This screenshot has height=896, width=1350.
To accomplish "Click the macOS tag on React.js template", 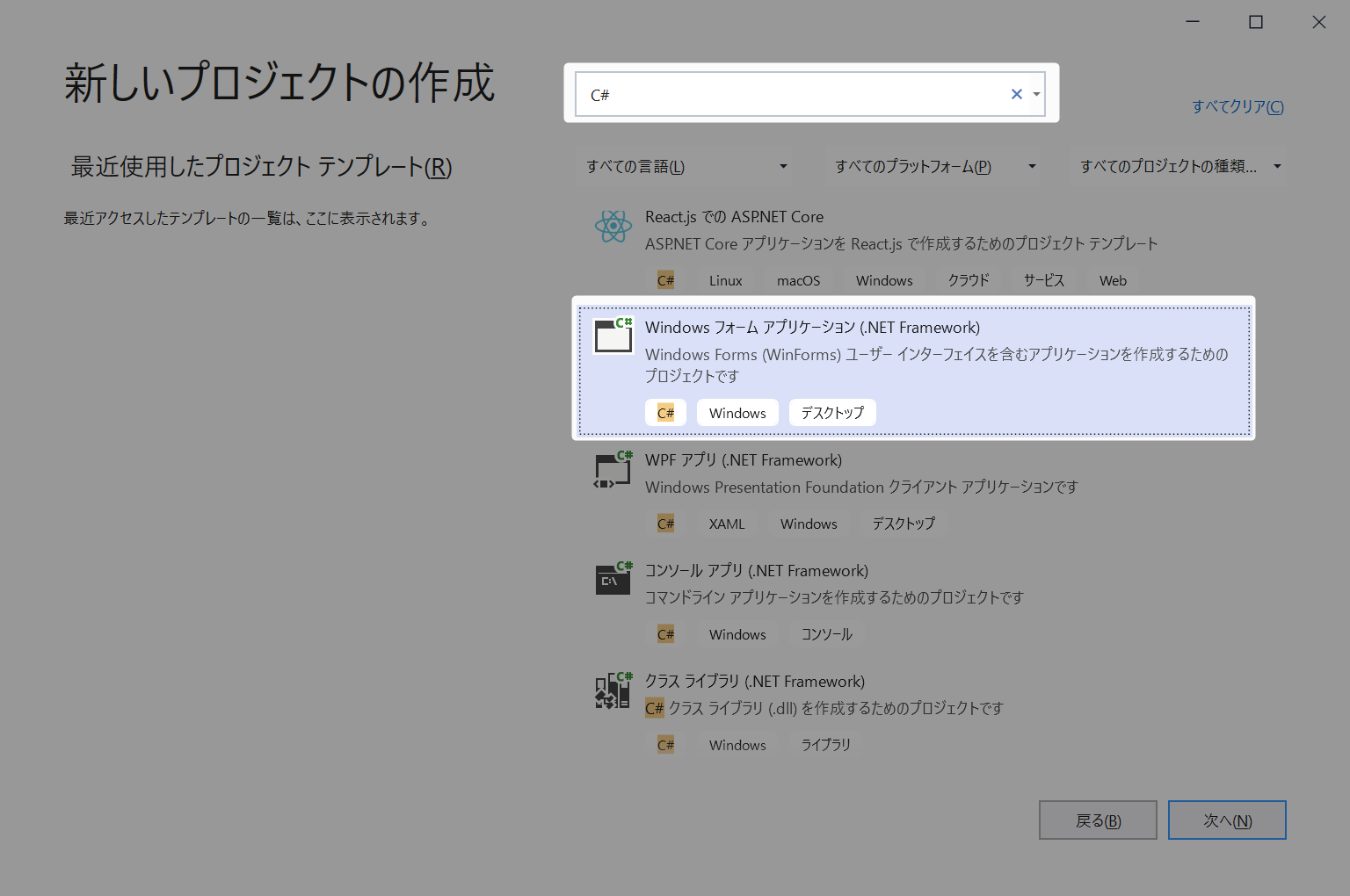I will tap(798, 280).
